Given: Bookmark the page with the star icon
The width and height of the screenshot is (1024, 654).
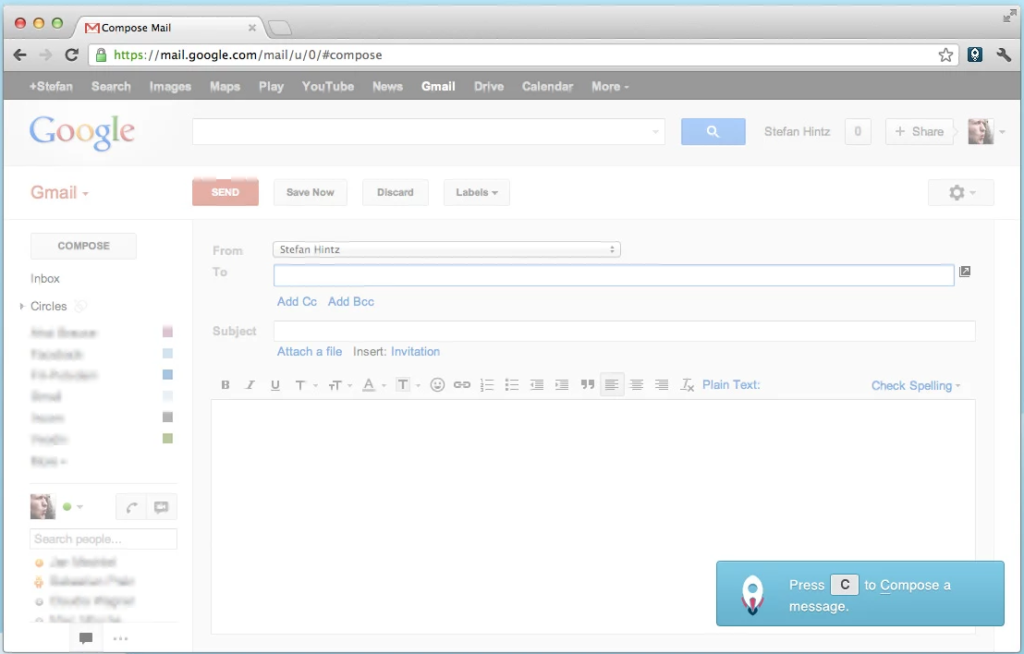Looking at the screenshot, I should [x=946, y=55].
